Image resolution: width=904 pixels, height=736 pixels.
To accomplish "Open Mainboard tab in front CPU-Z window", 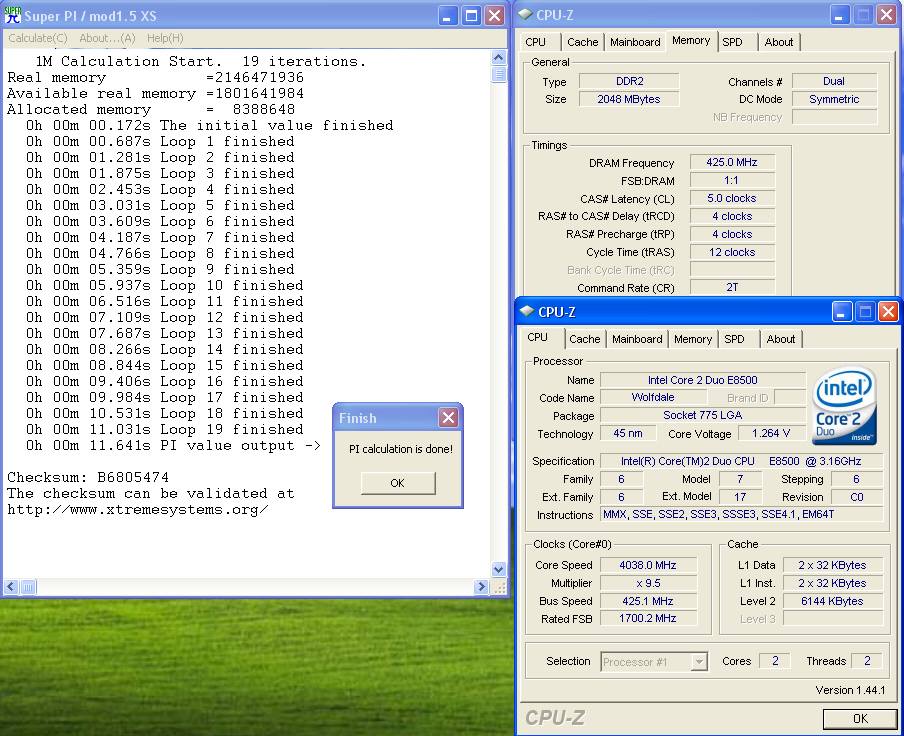I will click(637, 339).
